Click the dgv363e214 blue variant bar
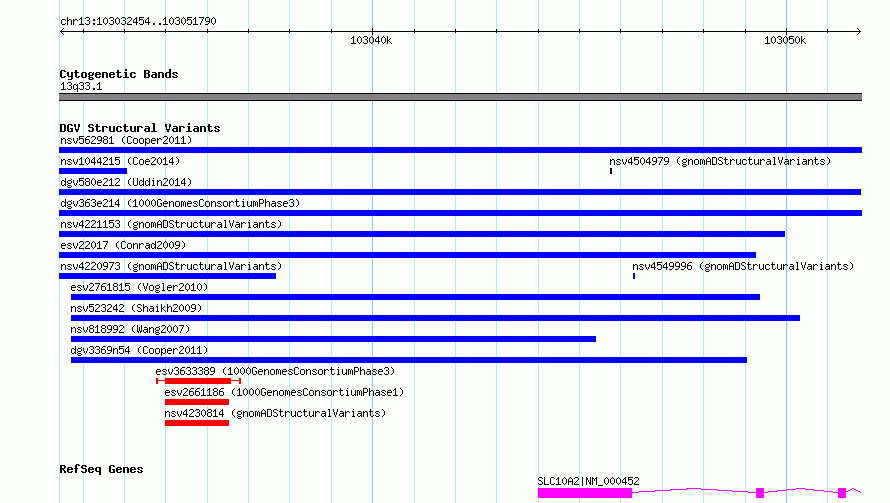This screenshot has width=890, height=503. coord(460,213)
